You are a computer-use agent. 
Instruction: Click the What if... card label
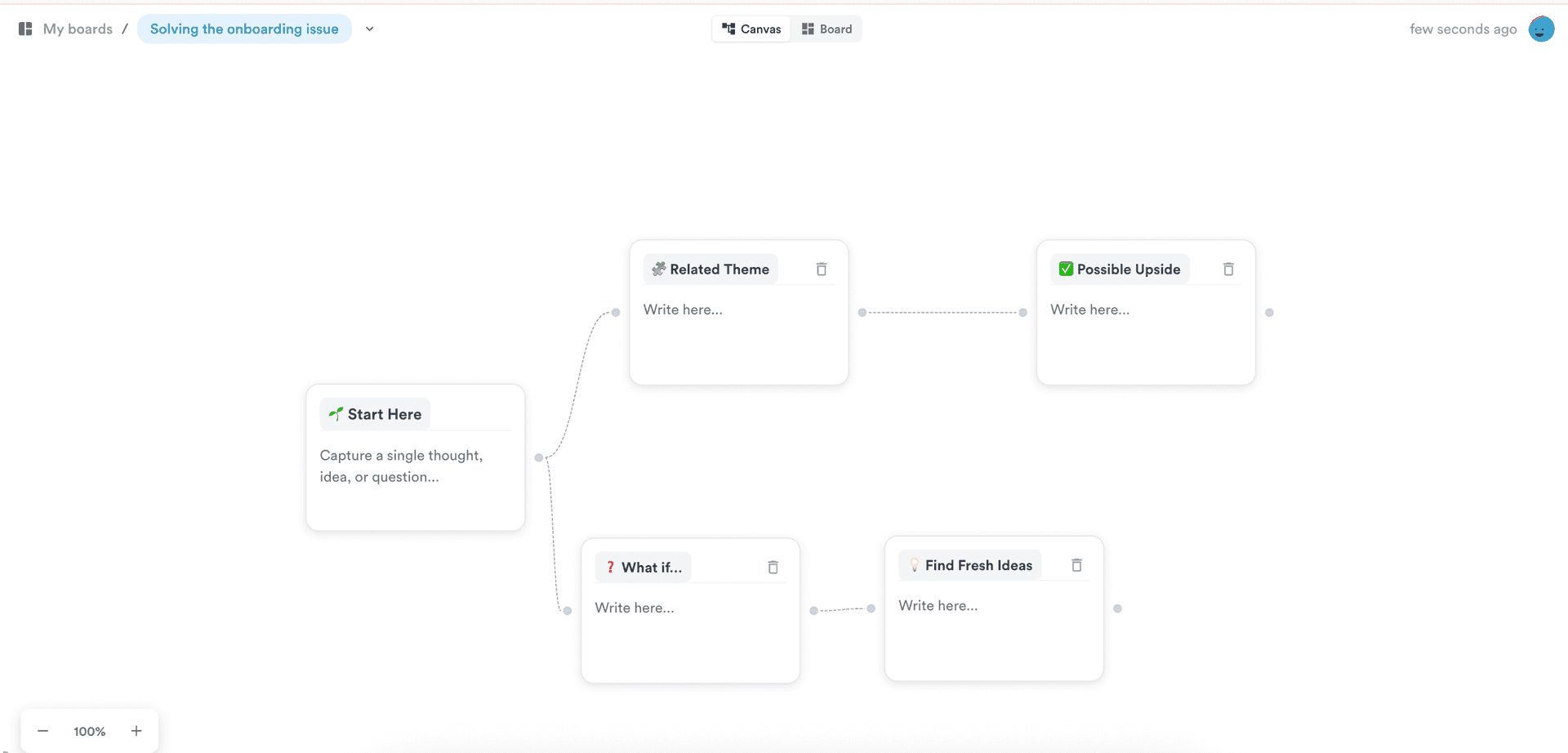[643, 567]
